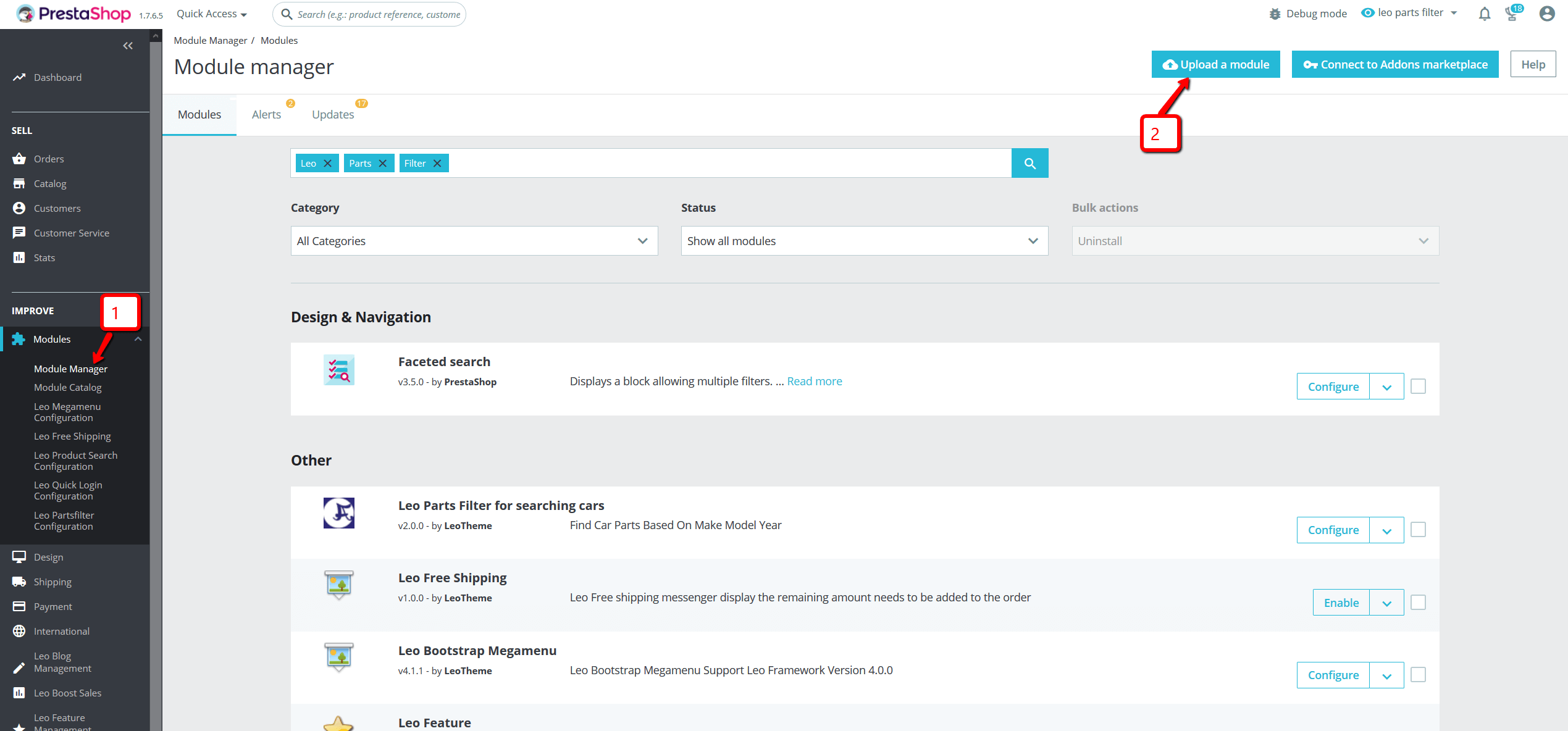Open the user profile avatar icon
This screenshot has height=731, width=1568.
(x=1547, y=14)
